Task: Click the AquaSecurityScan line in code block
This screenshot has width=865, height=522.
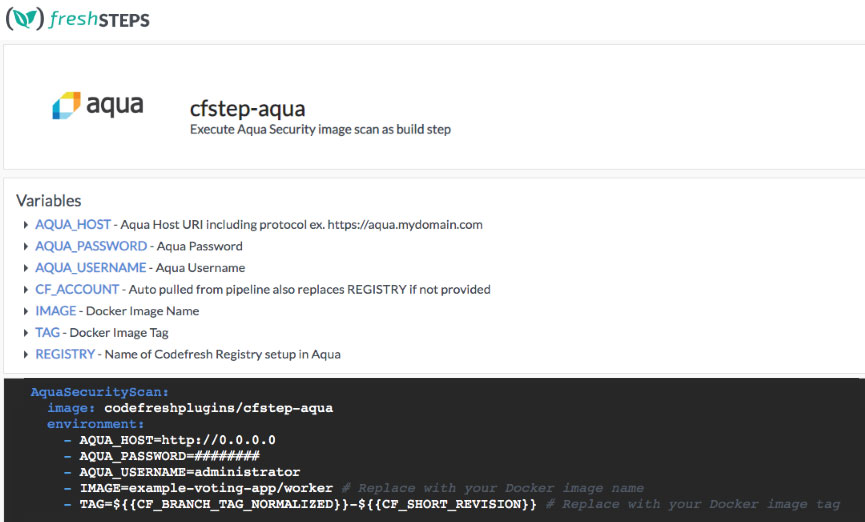Action: point(100,392)
